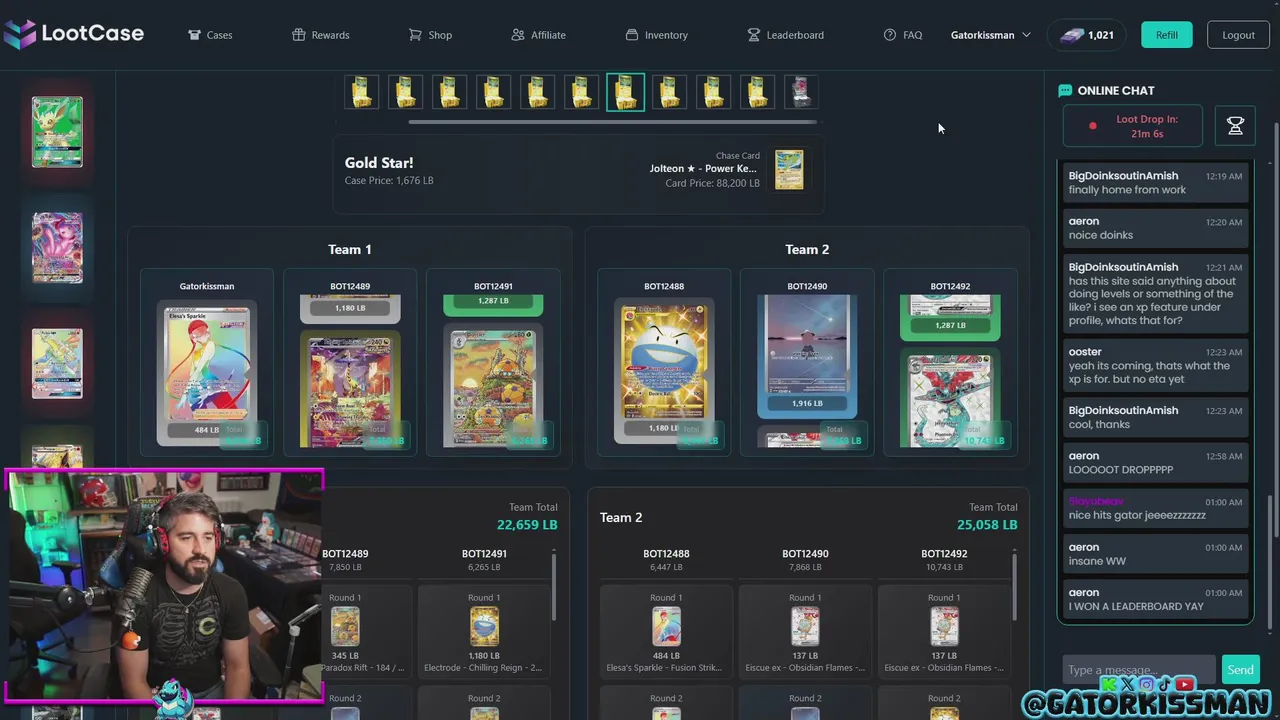Click the 22,659 LB team total
This screenshot has width=1280, height=720.
pyautogui.click(x=527, y=525)
